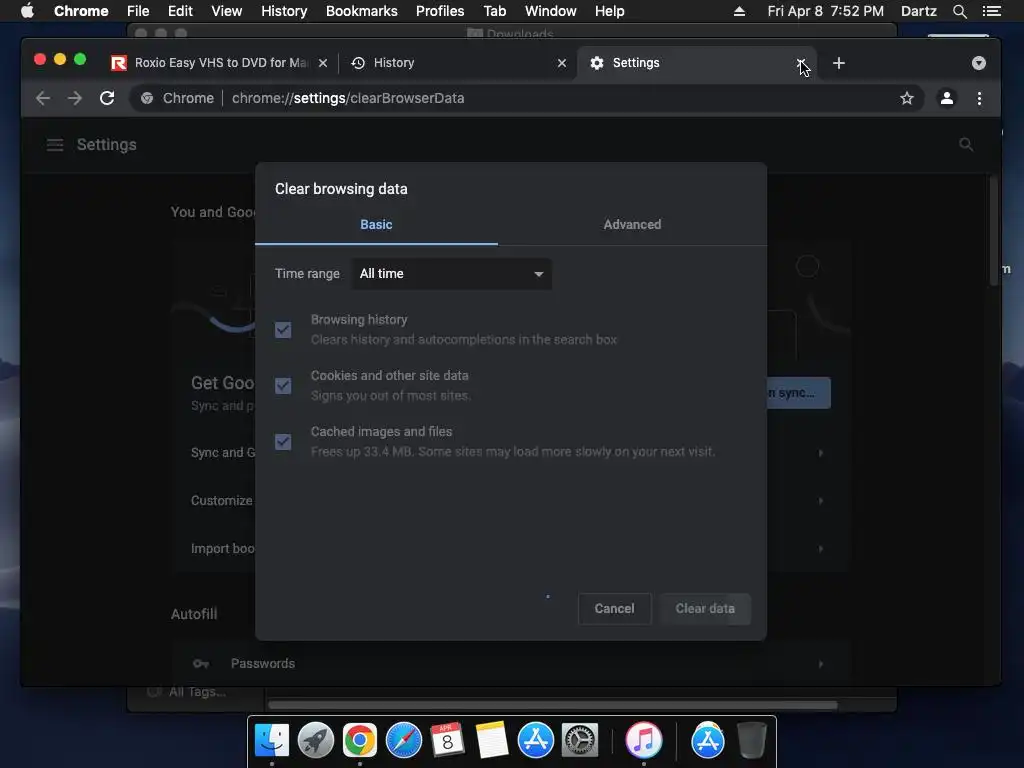Image resolution: width=1024 pixels, height=768 pixels.
Task: Open the Trash in the Dock
Action: 752,740
